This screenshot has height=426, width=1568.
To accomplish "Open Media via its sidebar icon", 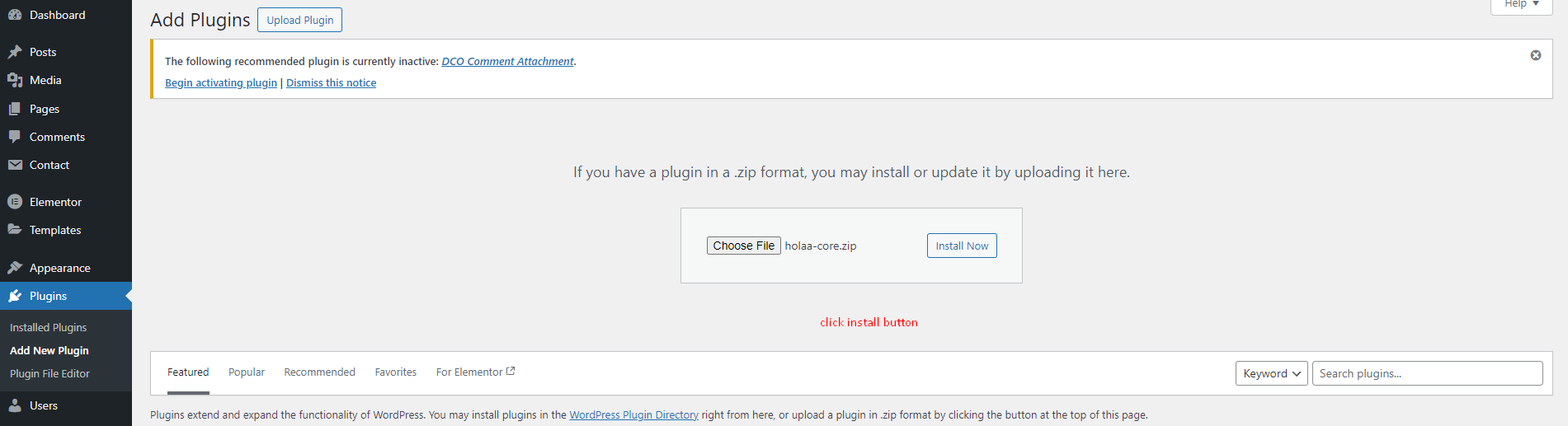I will coord(15,80).
